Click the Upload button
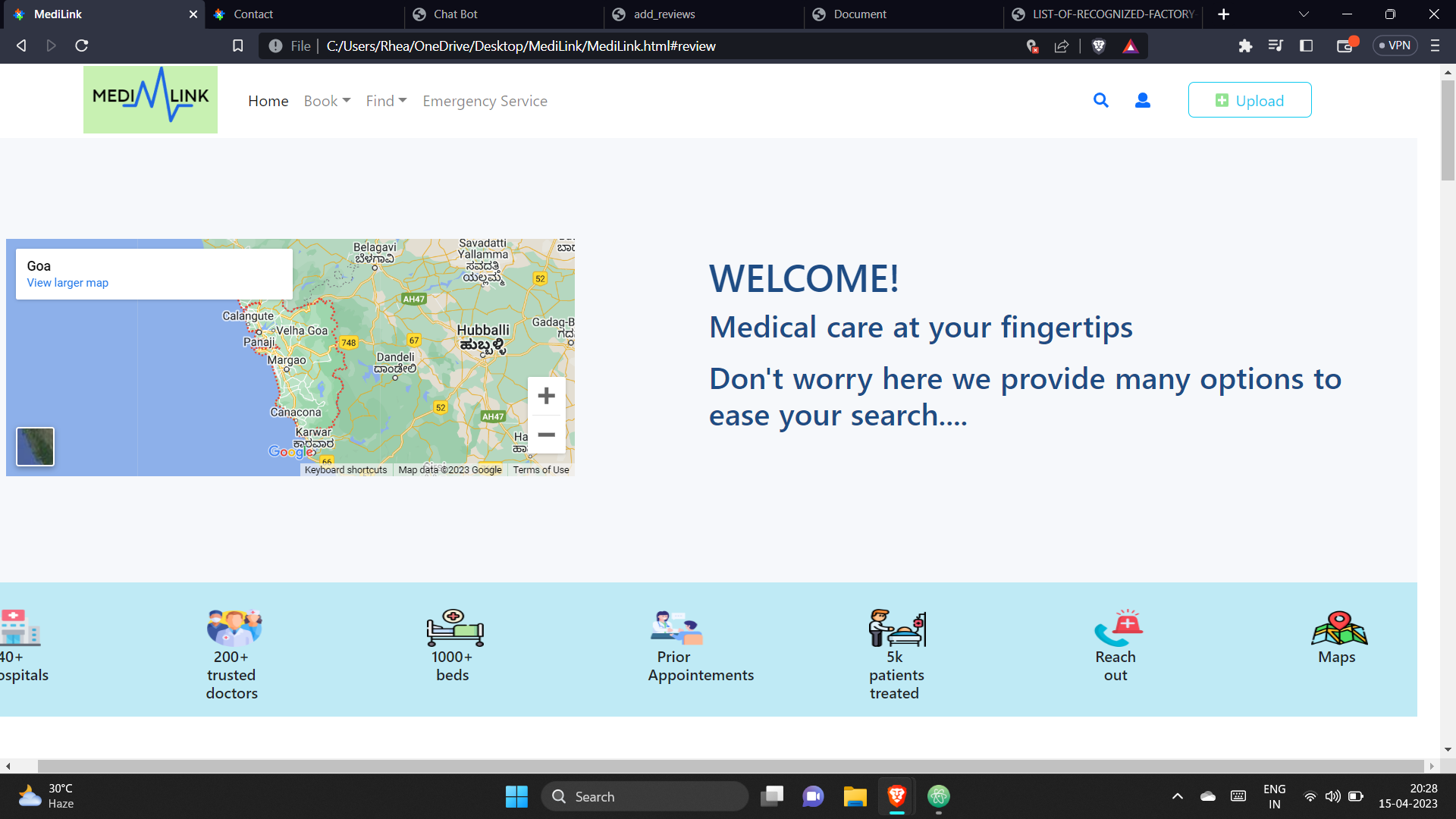 coord(1249,100)
